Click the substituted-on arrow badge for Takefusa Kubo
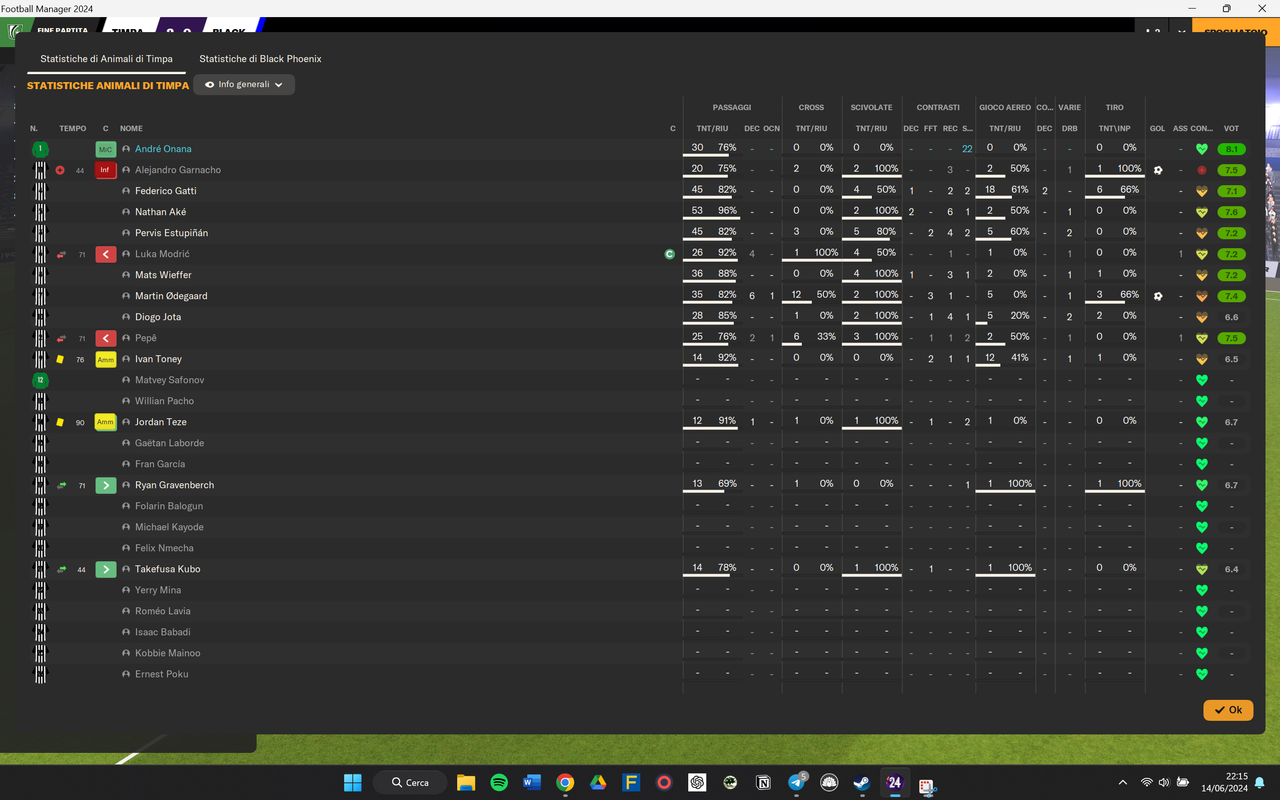Screen dimensions: 1280x800 pyautogui.click(x=105, y=569)
